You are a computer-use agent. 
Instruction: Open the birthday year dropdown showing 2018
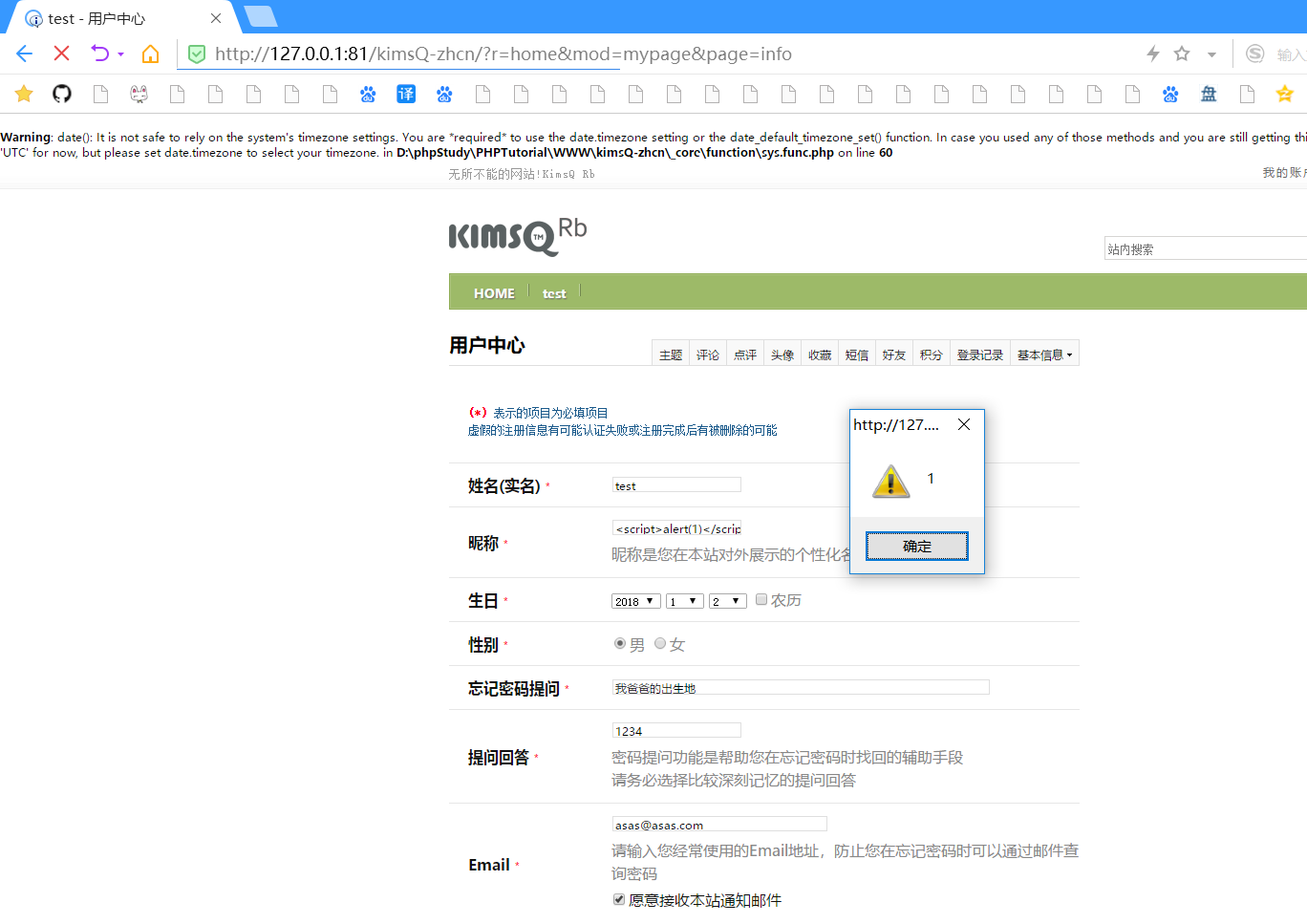[636, 601]
